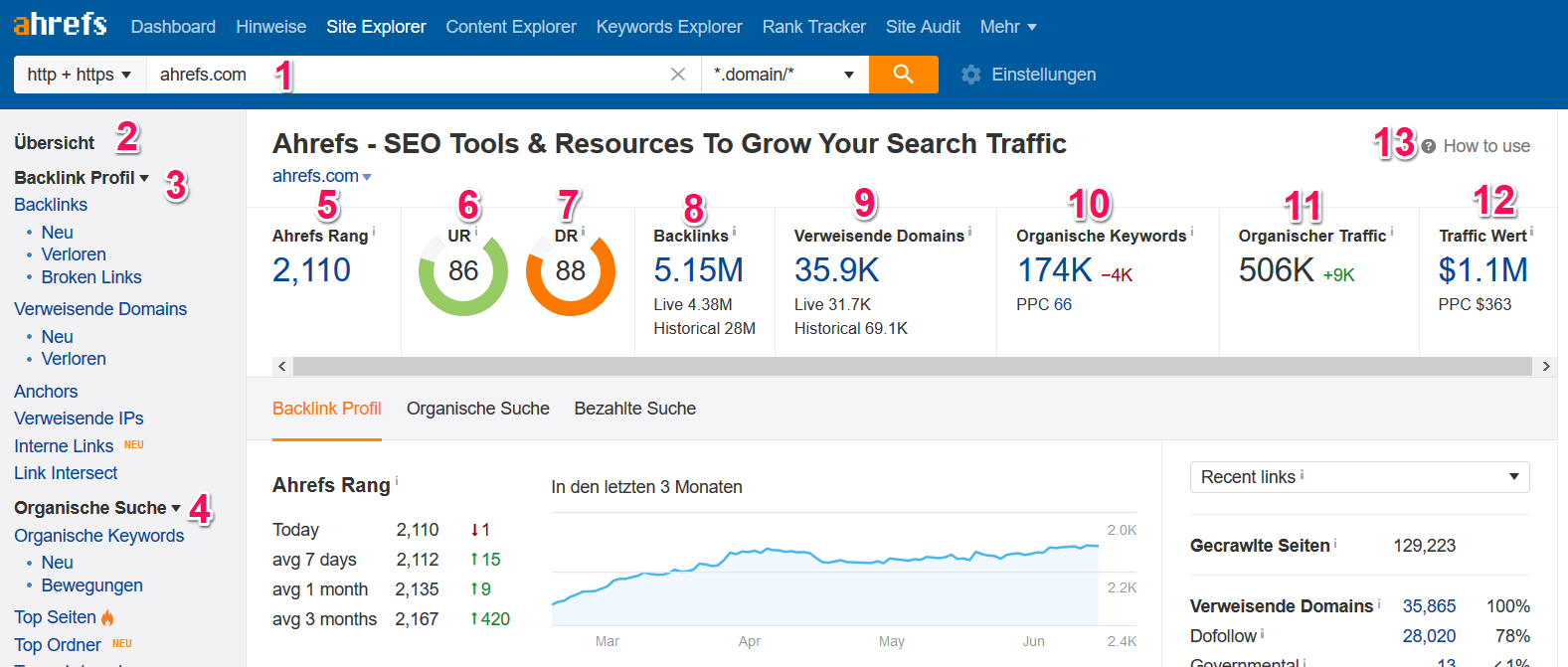The image size is (1568, 667).
Task: Open Bewegungen in the sidebar
Action: [92, 585]
